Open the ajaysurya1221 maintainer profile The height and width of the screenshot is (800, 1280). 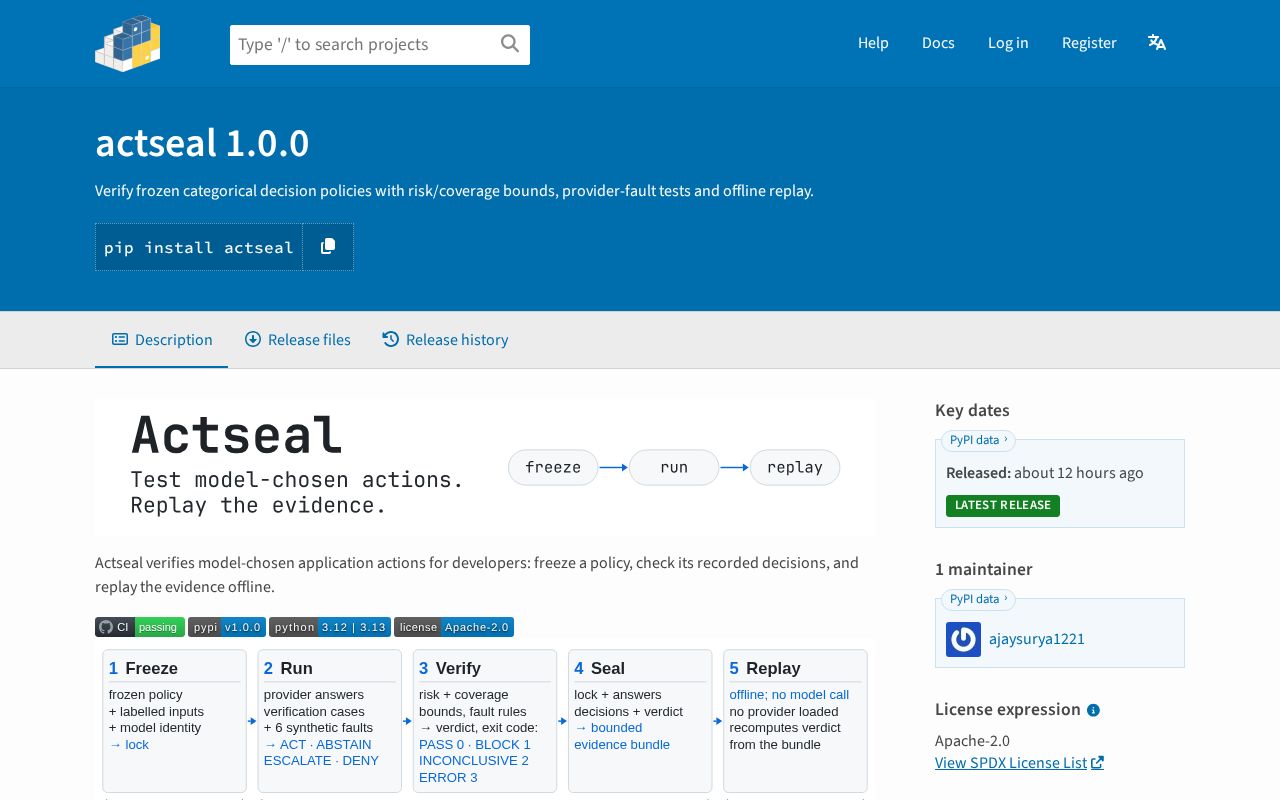(x=1037, y=639)
